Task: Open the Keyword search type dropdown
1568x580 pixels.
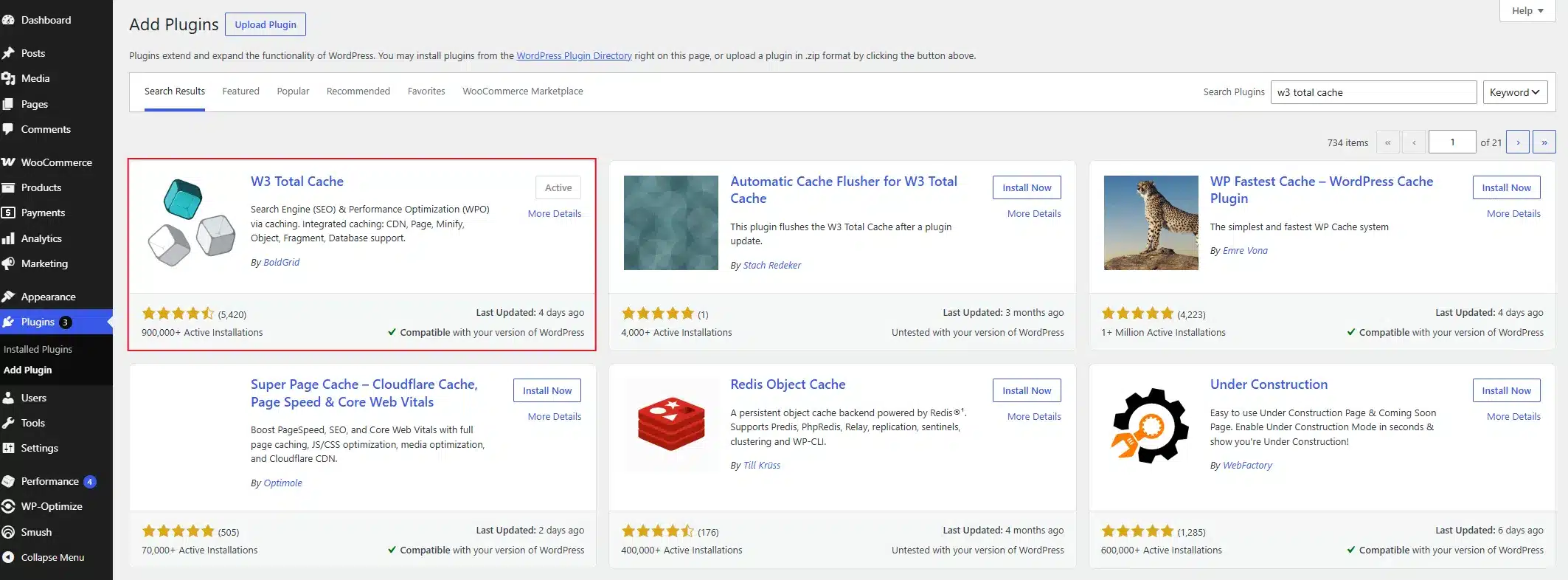Action: click(1515, 92)
